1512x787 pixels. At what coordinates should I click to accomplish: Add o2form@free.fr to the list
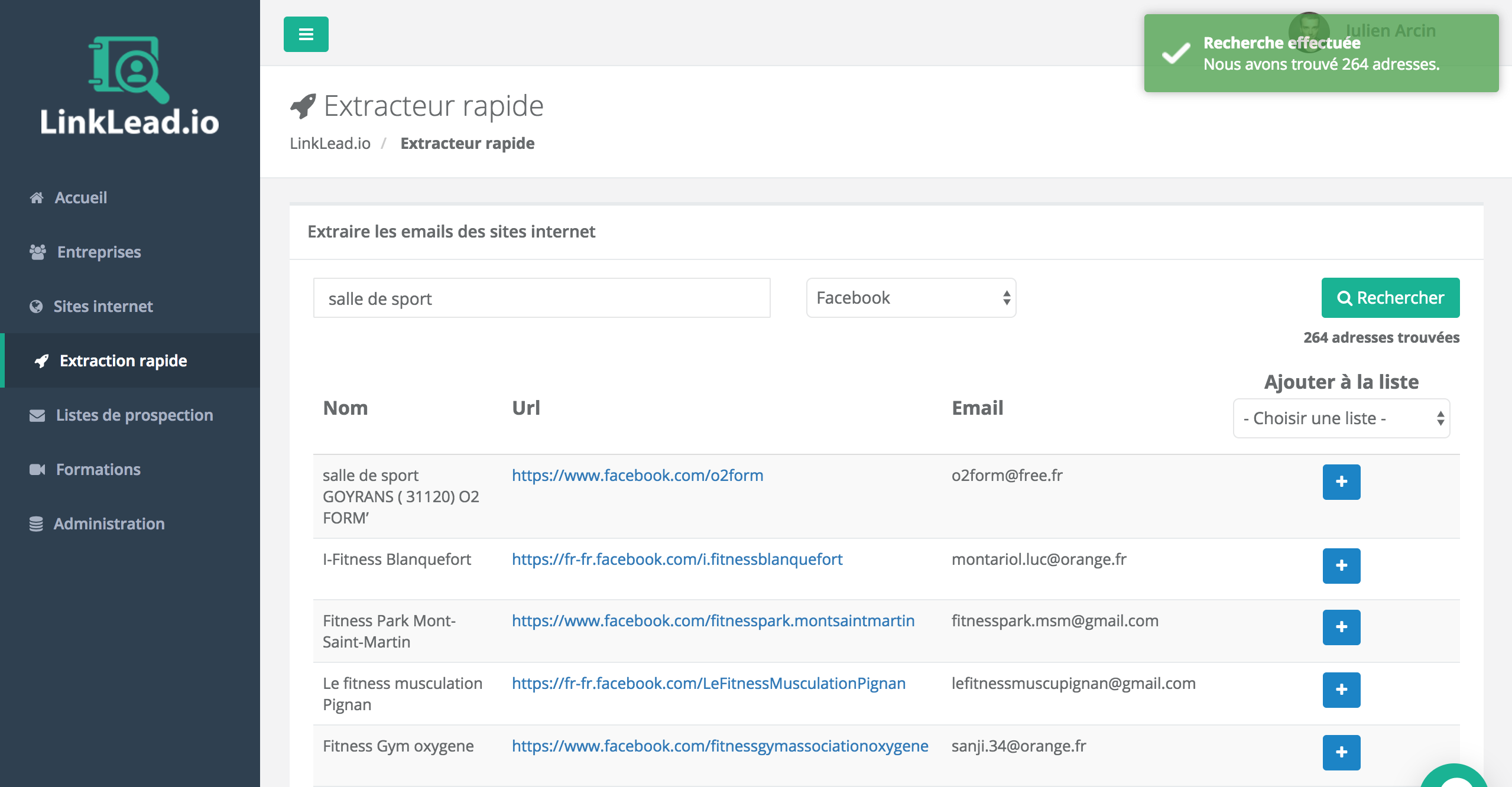point(1341,482)
